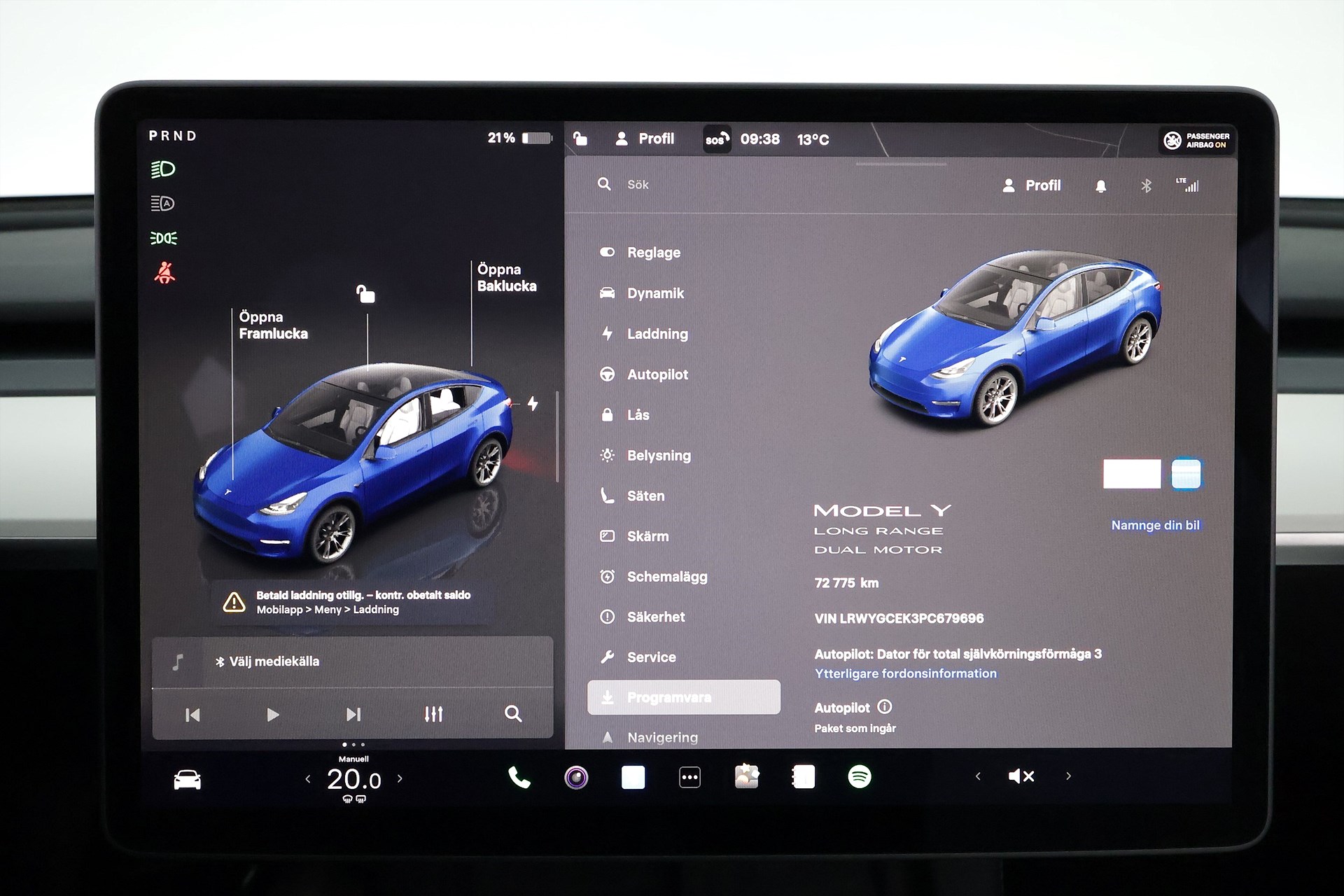Toggle the car lock icon above vehicle

pyautogui.click(x=365, y=294)
